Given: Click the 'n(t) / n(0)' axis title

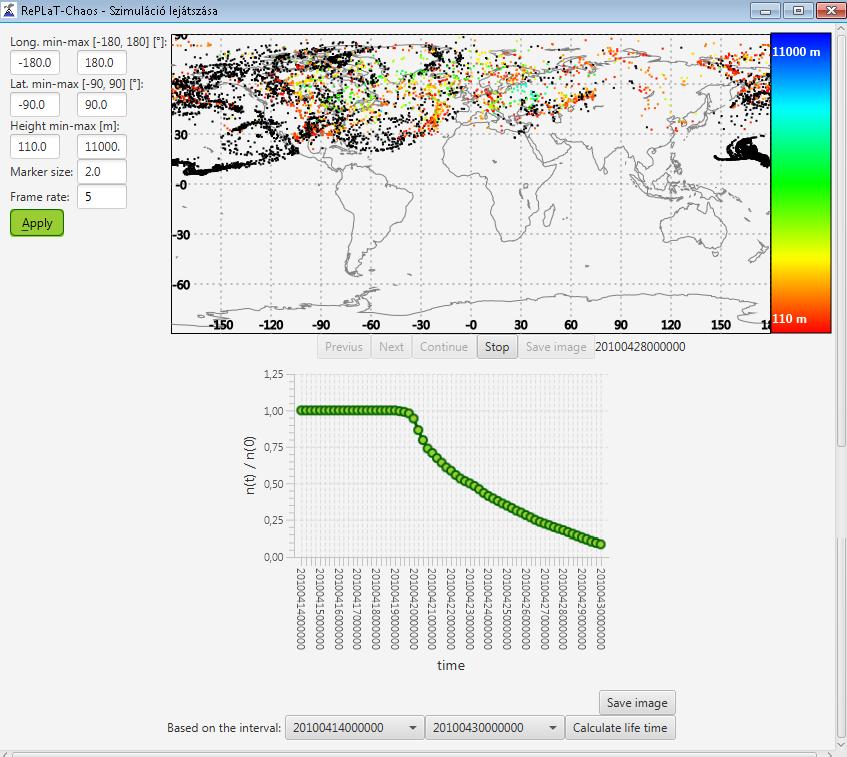Looking at the screenshot, I should click(x=250, y=465).
